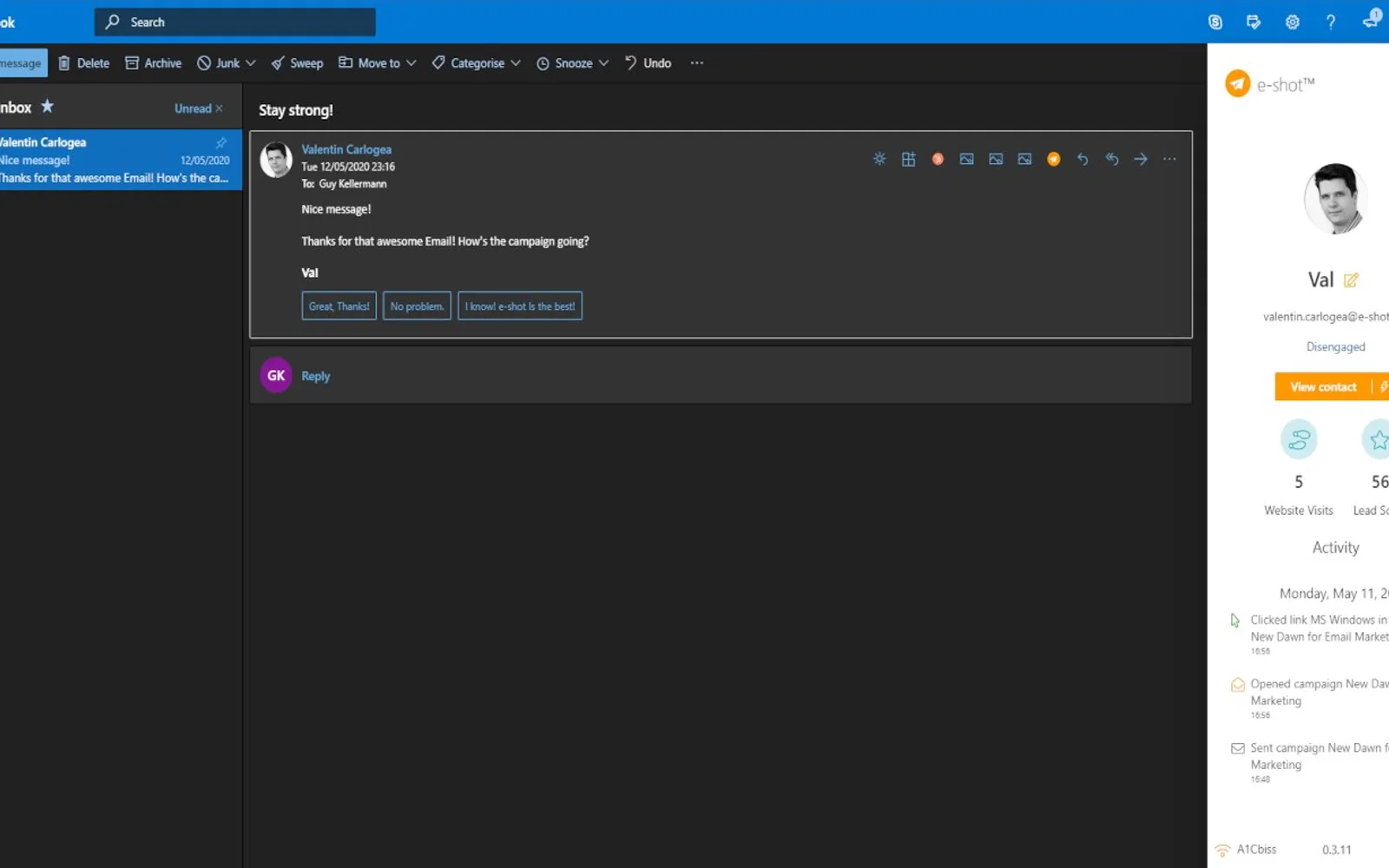Toggle dark mode for the message with the sun icon
Screen dimensions: 1389x868
[879, 159]
